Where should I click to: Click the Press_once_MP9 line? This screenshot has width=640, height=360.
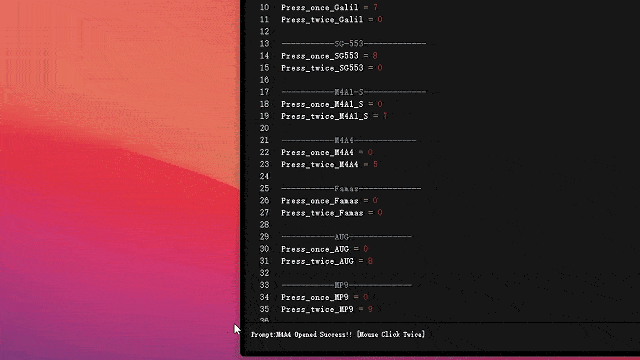[324, 297]
